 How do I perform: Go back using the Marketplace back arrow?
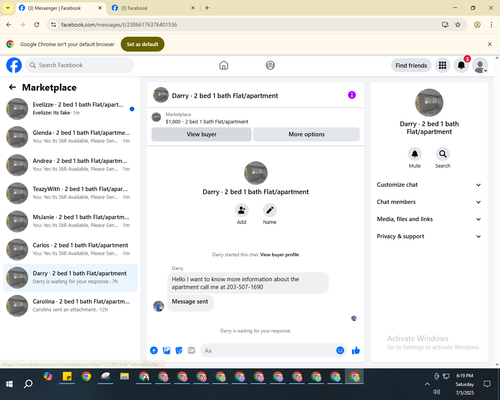[x=12, y=87]
